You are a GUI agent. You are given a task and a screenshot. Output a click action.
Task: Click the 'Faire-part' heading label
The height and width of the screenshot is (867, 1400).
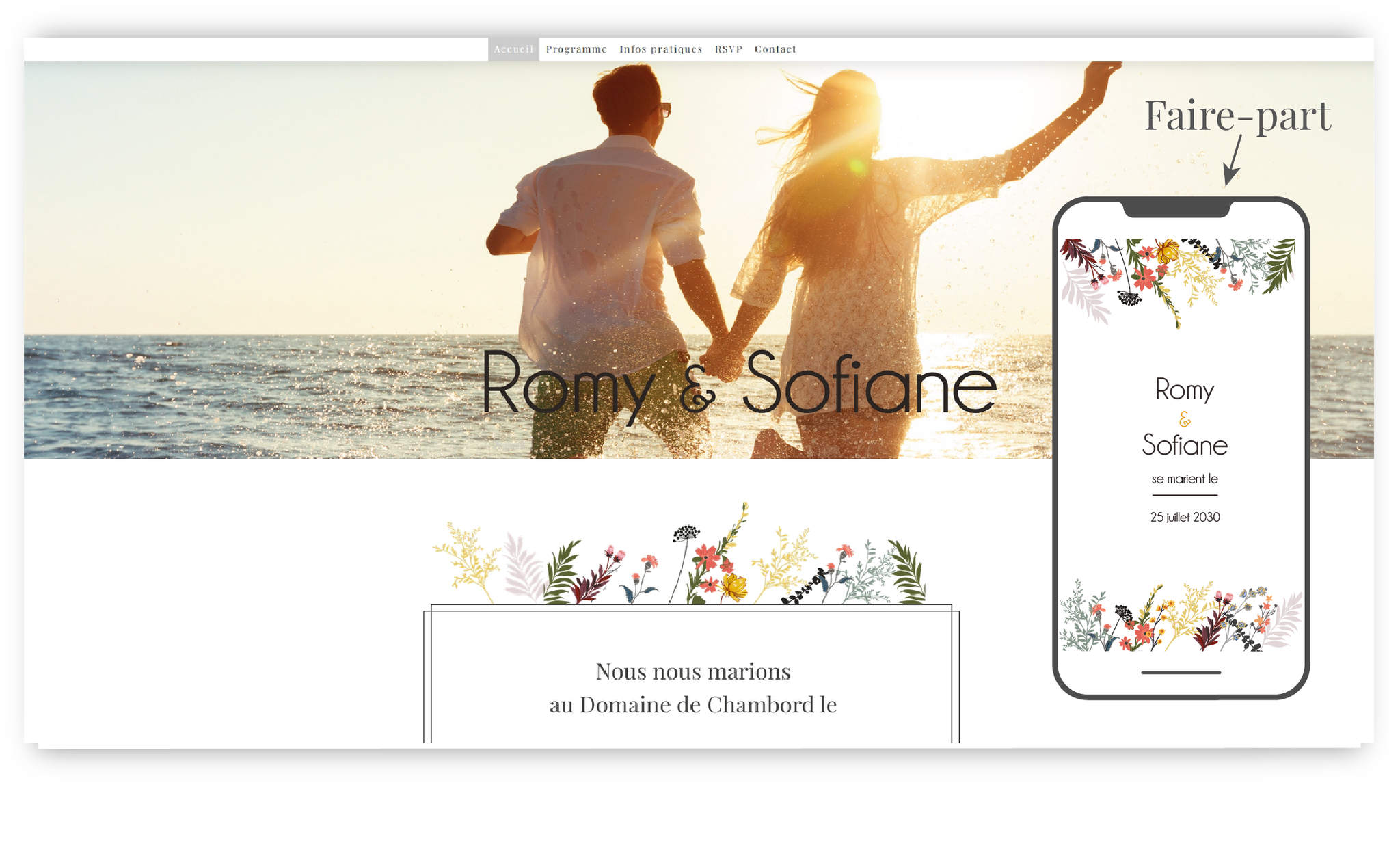1238,115
